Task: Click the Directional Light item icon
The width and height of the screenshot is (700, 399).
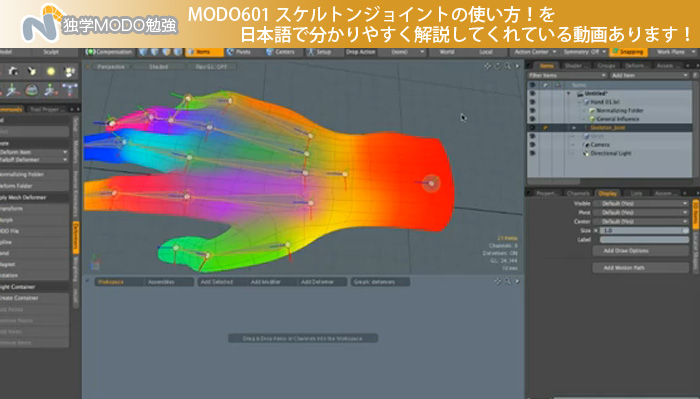Action: 587,154
